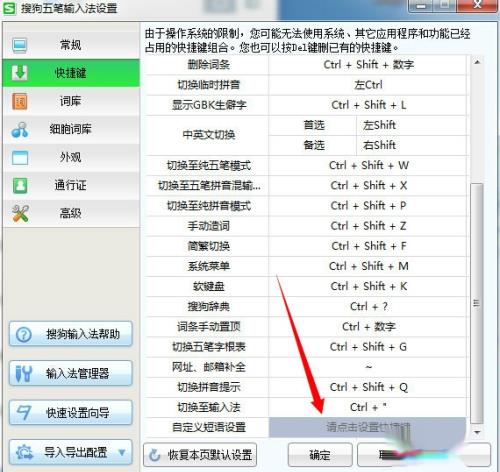Click the 快速设置向导 wizard icon
Viewport: 500px width, 472px height.
point(24,413)
